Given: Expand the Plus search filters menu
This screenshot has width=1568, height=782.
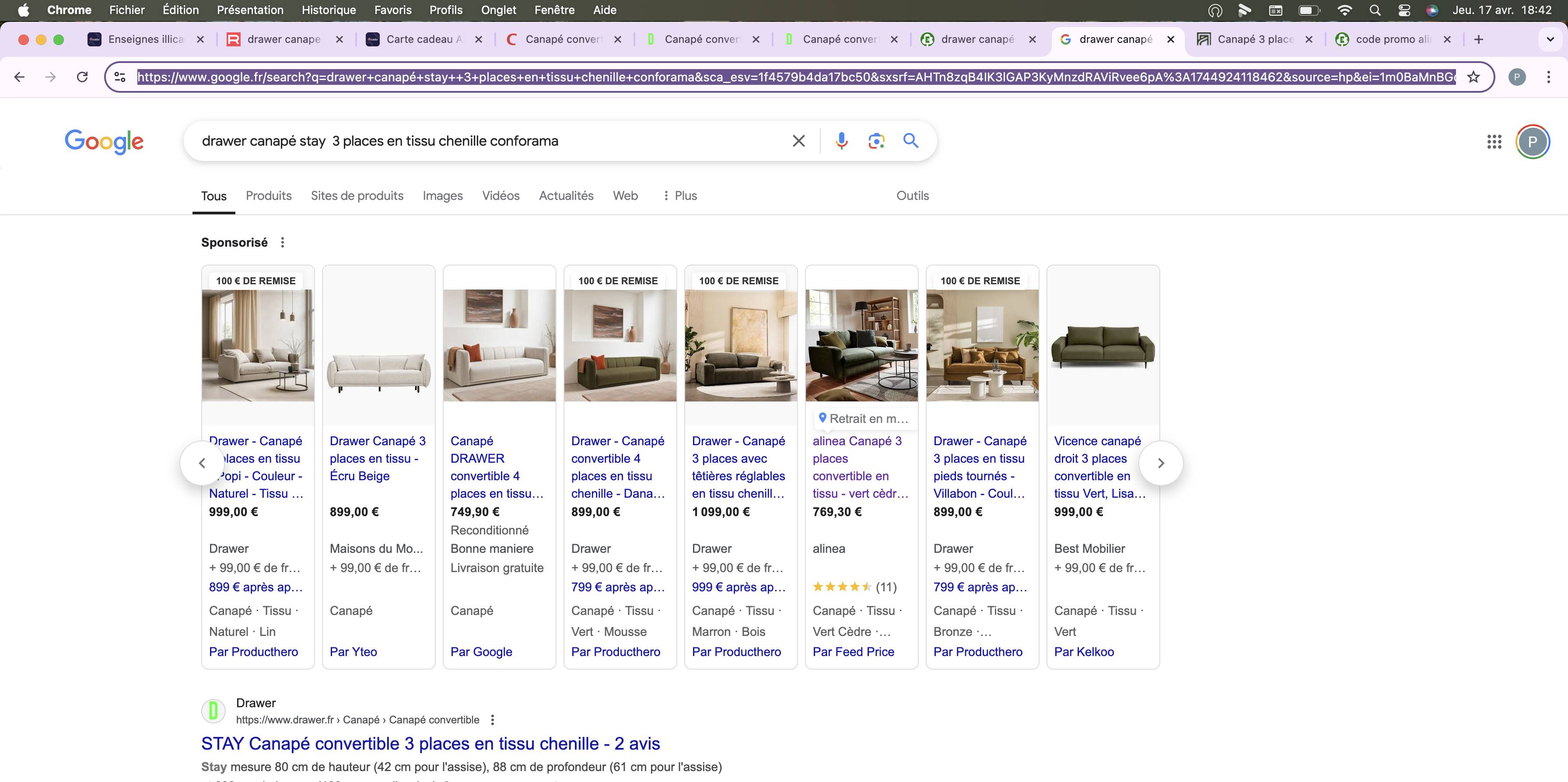Looking at the screenshot, I should click(x=680, y=195).
